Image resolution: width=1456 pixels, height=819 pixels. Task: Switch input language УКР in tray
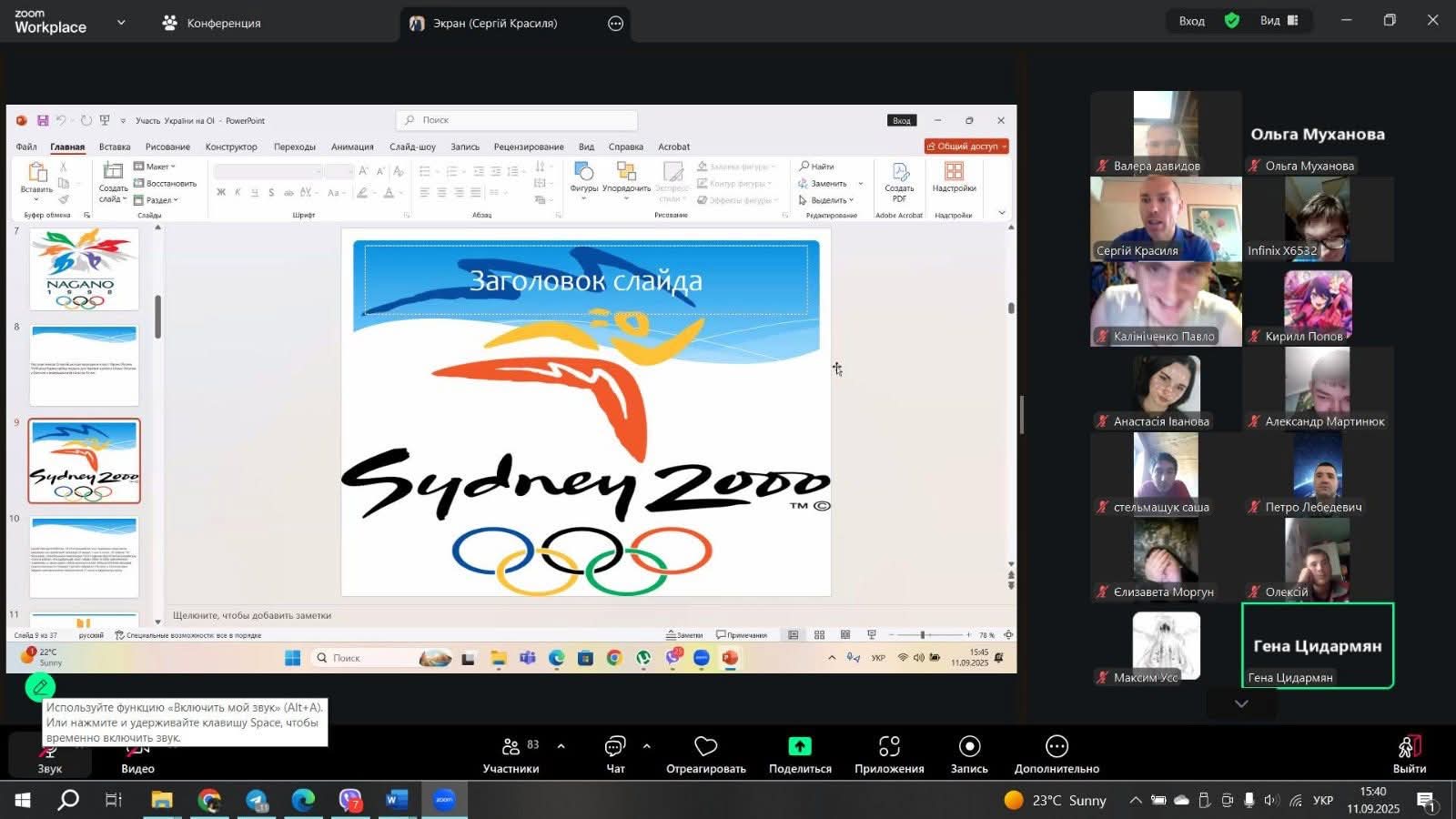point(1323,800)
